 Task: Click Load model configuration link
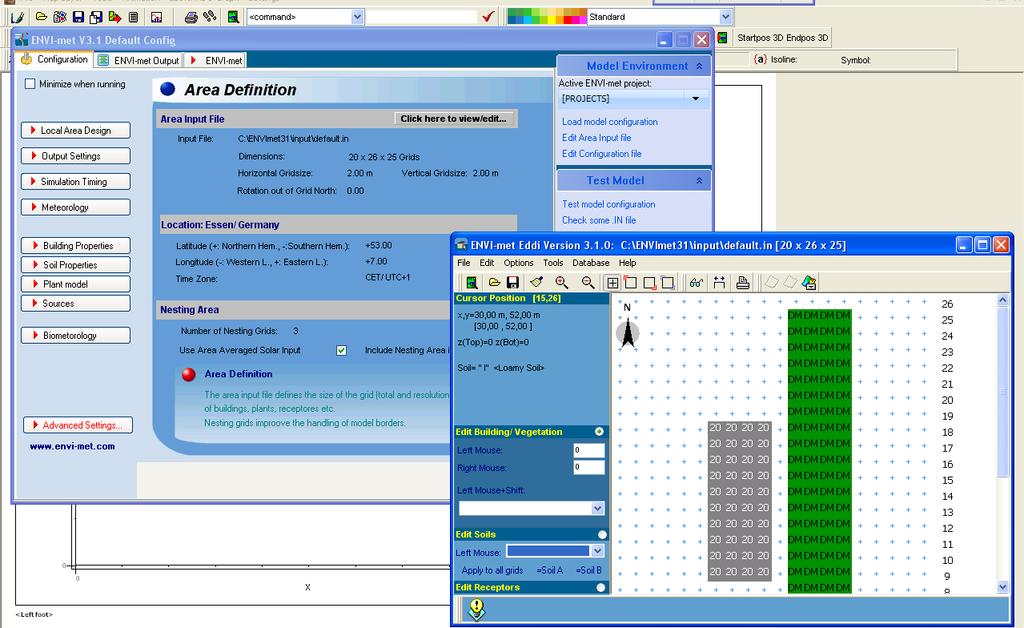(610, 121)
